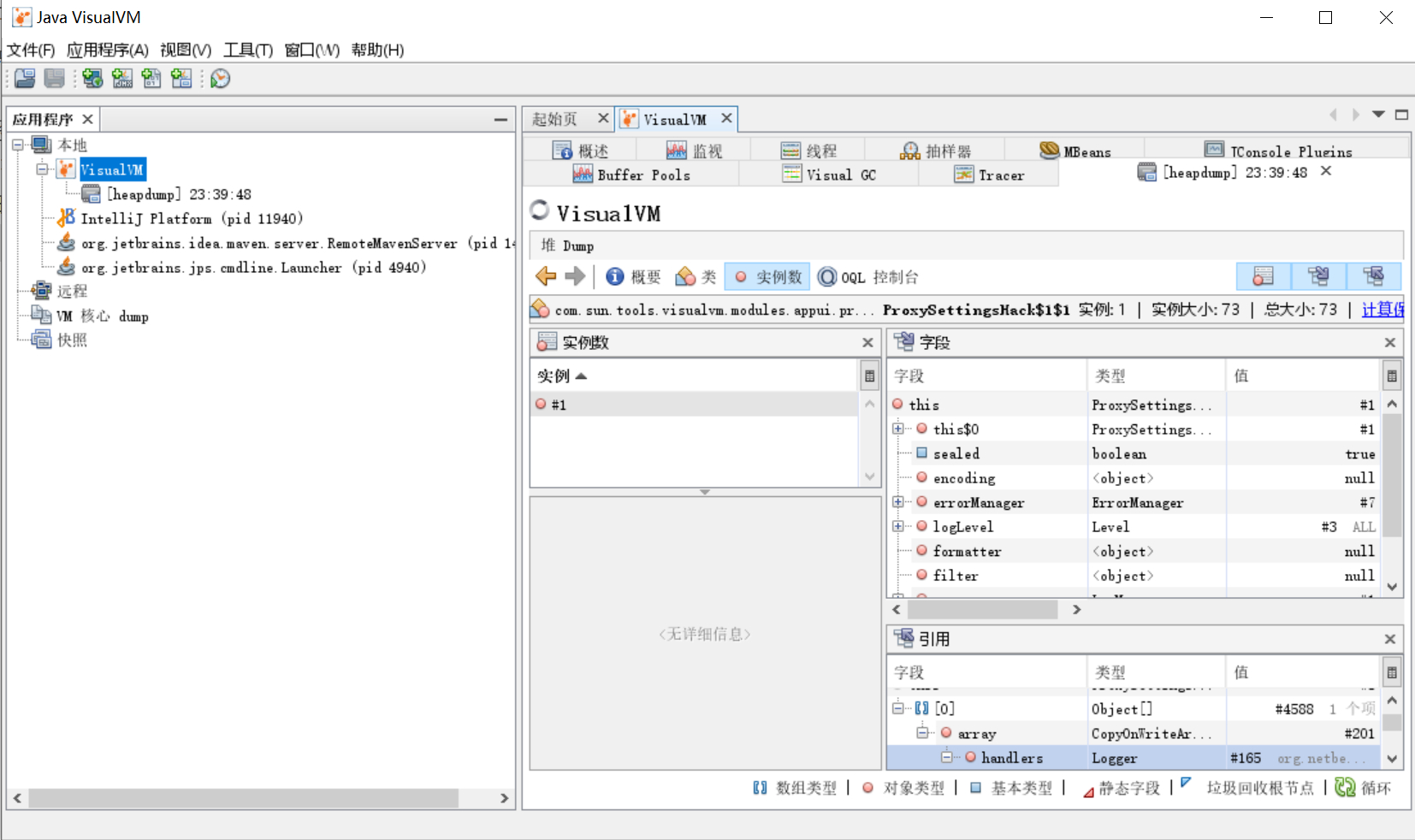The image size is (1415, 840).
Task: Toggle the 实例数 panel button in heap toolbar
Action: [1263, 276]
